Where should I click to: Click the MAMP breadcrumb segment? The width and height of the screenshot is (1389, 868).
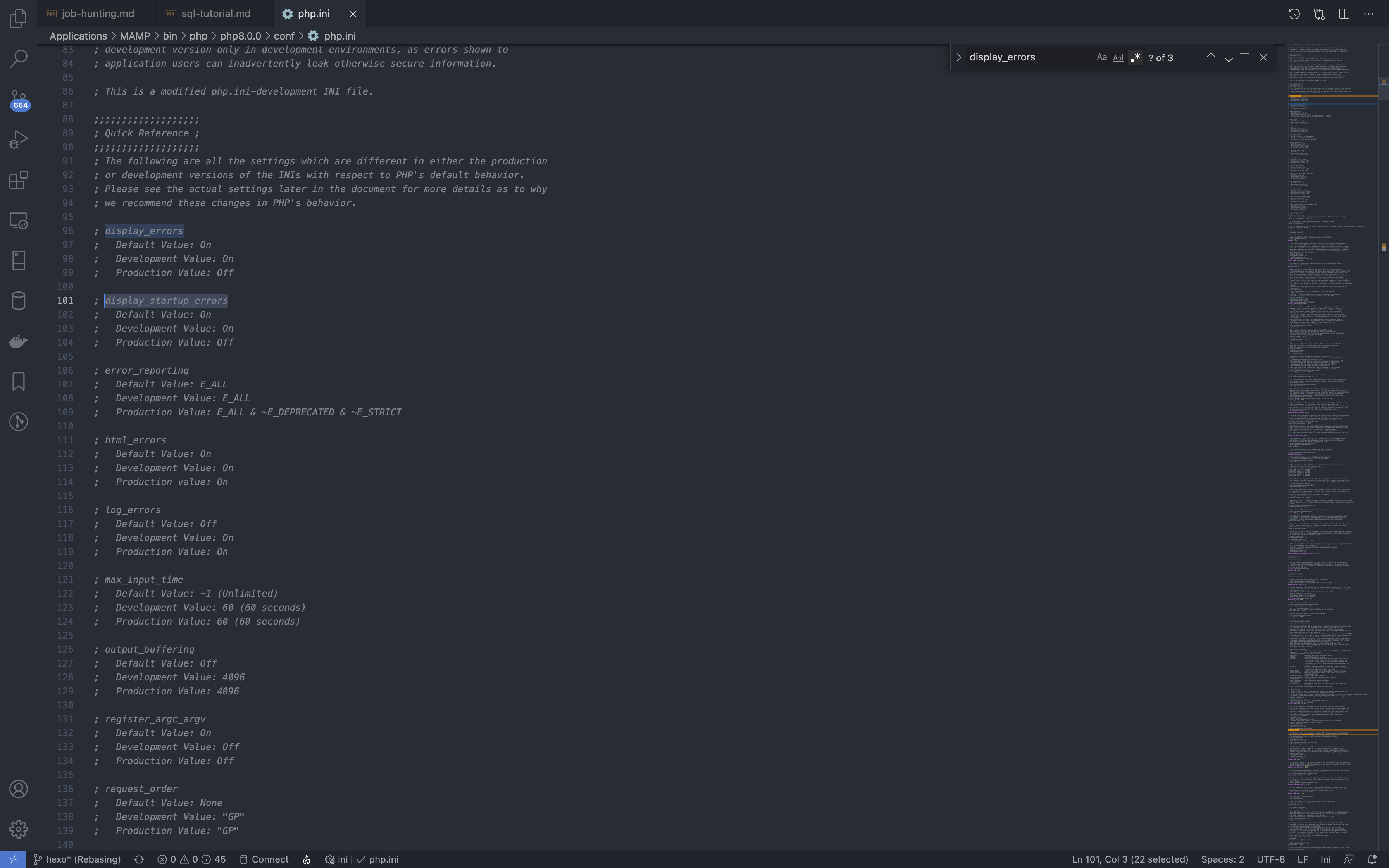(135, 36)
